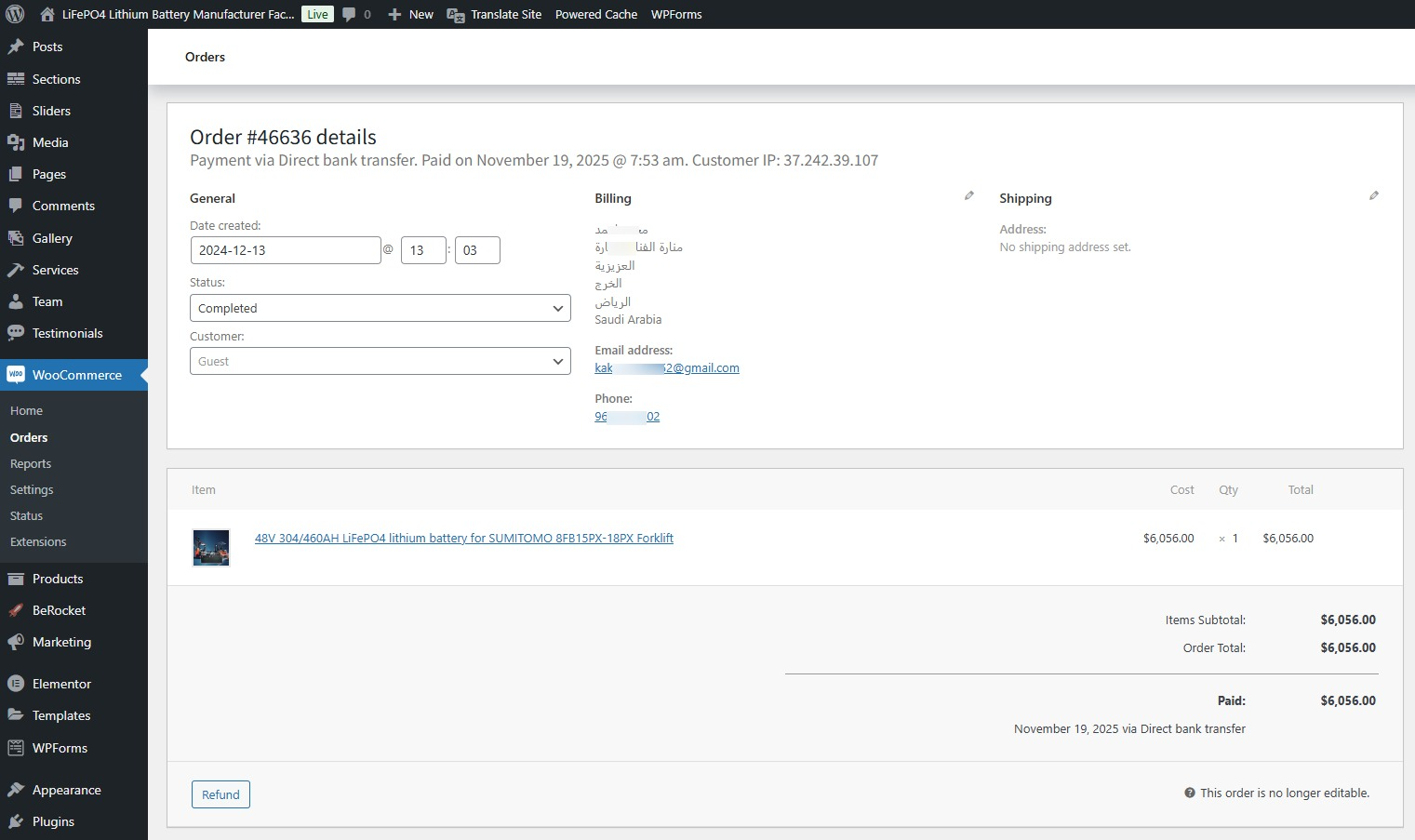Edit shipping address with pencil icon
The height and width of the screenshot is (840, 1415).
point(1374,195)
